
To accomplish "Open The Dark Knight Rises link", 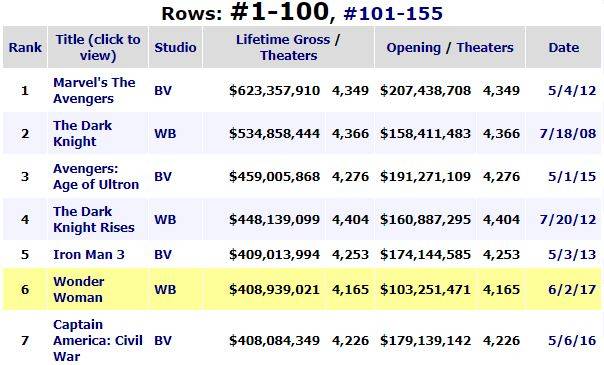I will 94,219.
